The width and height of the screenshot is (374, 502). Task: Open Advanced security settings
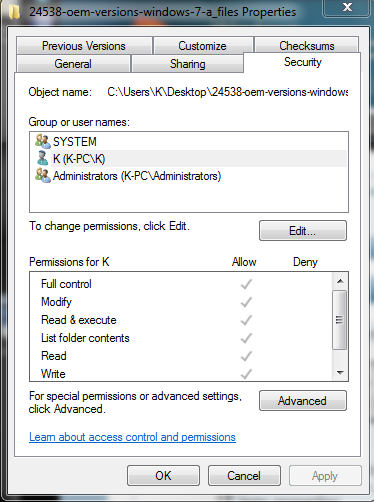coord(303,401)
